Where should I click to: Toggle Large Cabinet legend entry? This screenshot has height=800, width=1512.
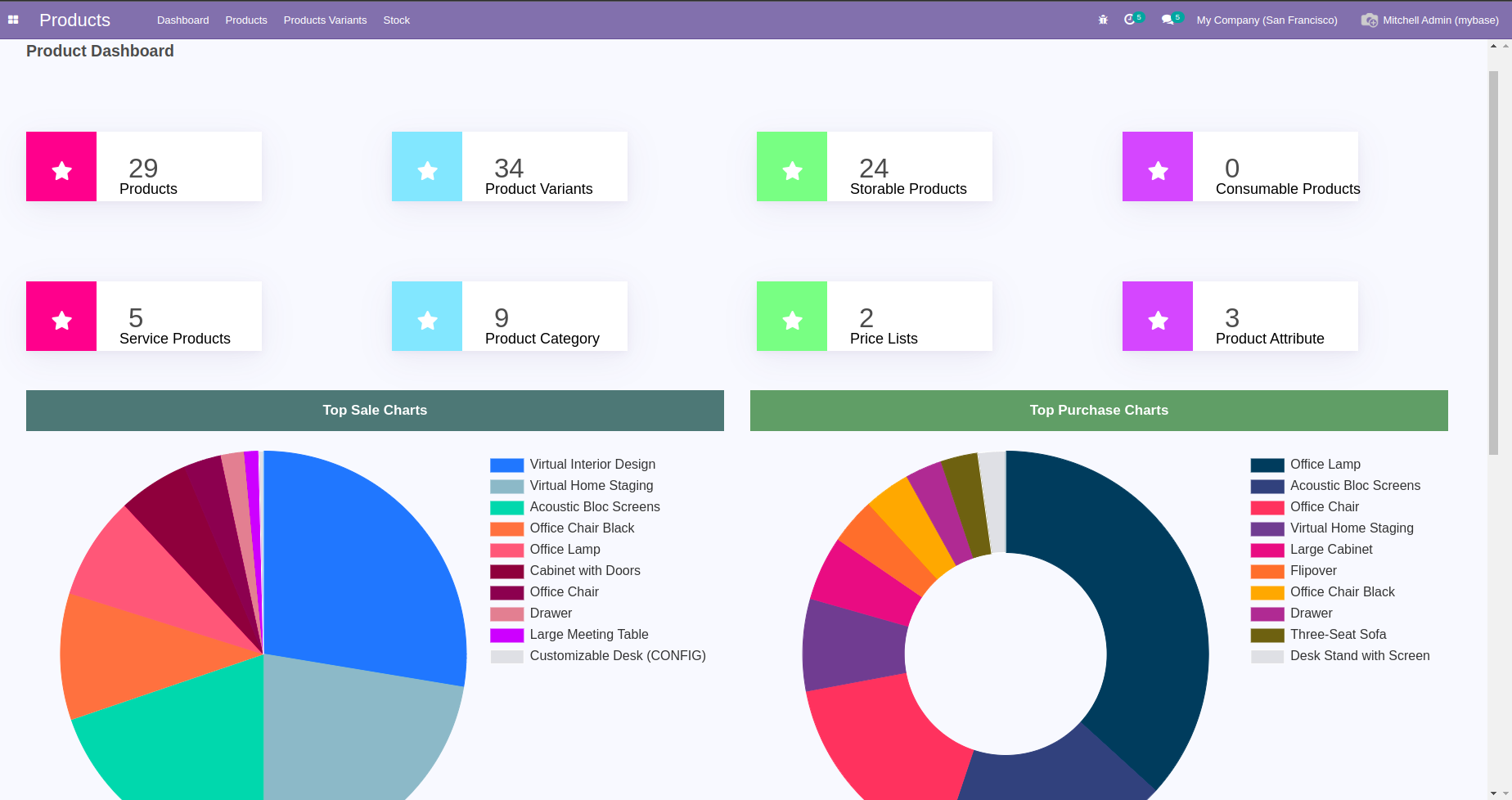[1312, 550]
